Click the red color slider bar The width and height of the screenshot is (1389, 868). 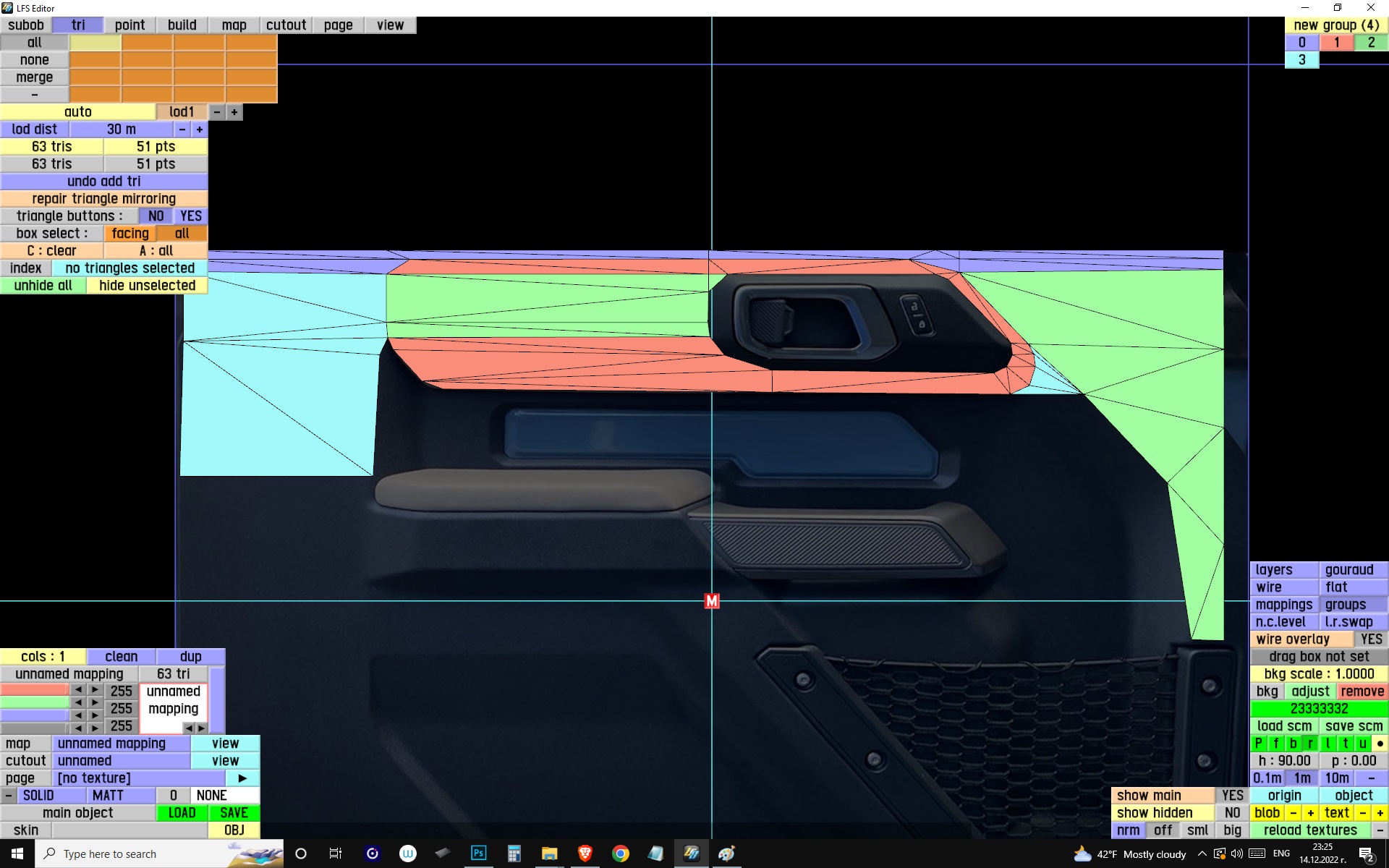tap(34, 690)
